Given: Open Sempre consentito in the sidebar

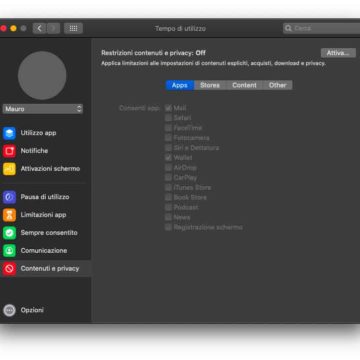Looking at the screenshot, I should (49, 233).
